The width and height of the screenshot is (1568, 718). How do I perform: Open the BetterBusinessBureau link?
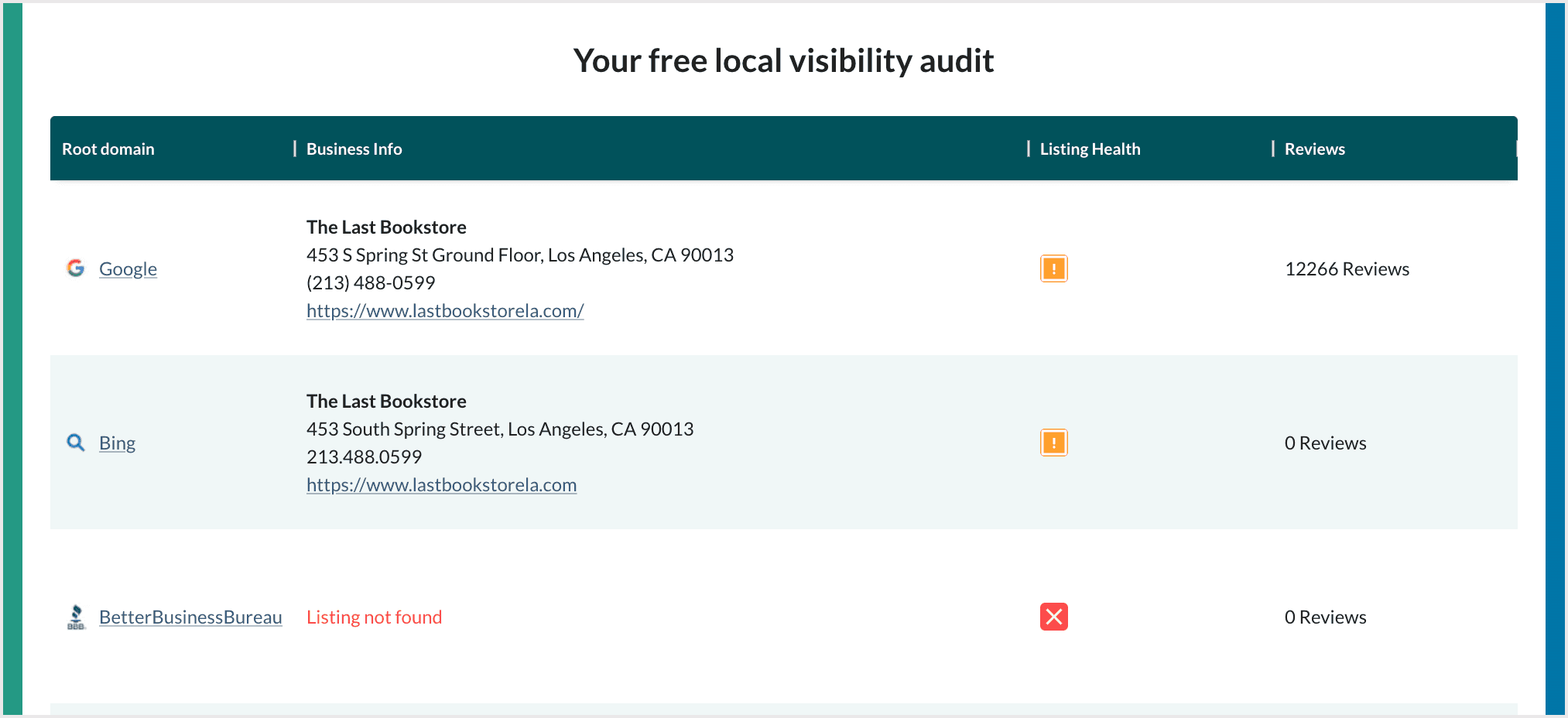[x=190, y=617]
